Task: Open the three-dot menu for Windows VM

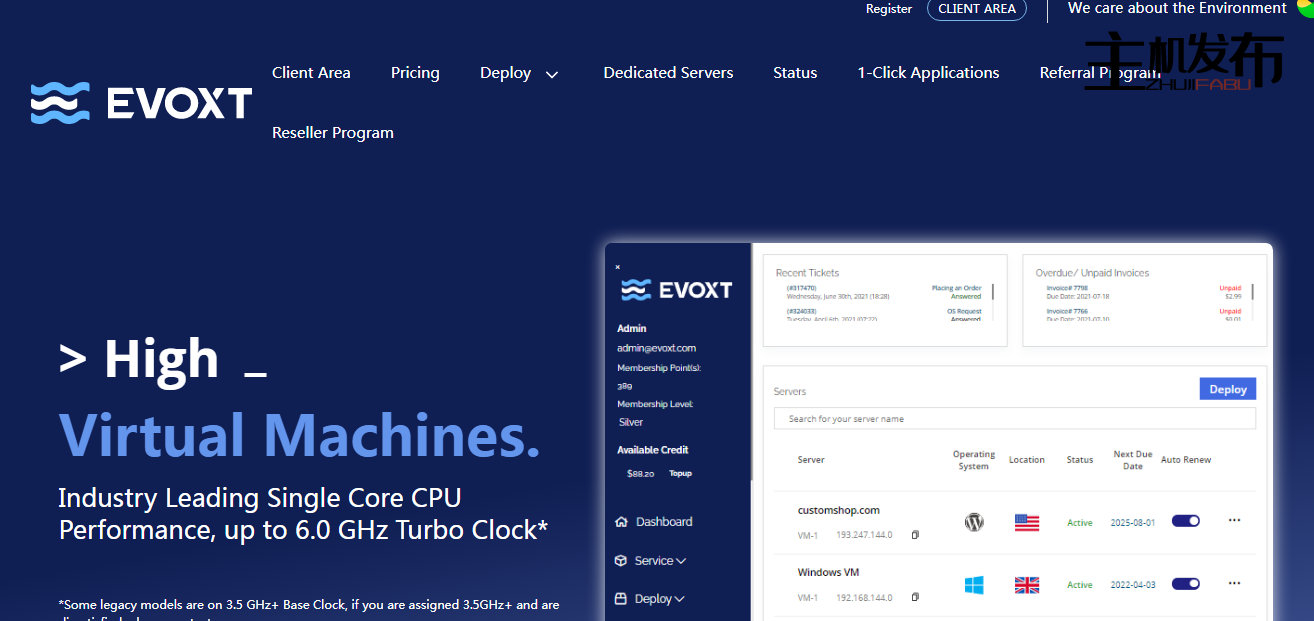Action: (x=1234, y=583)
